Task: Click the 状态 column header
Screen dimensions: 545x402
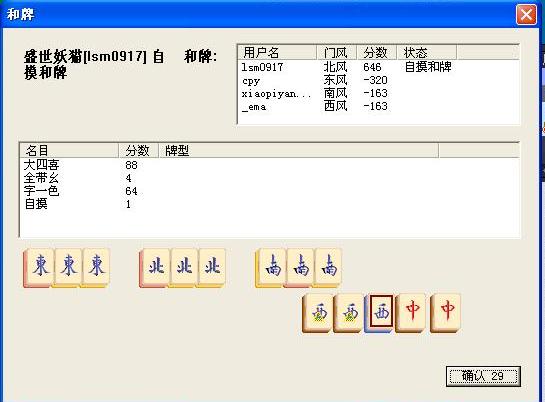Action: coord(427,52)
